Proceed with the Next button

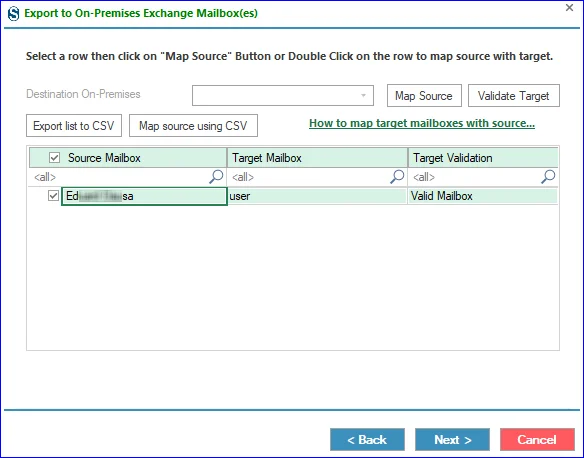tap(453, 440)
